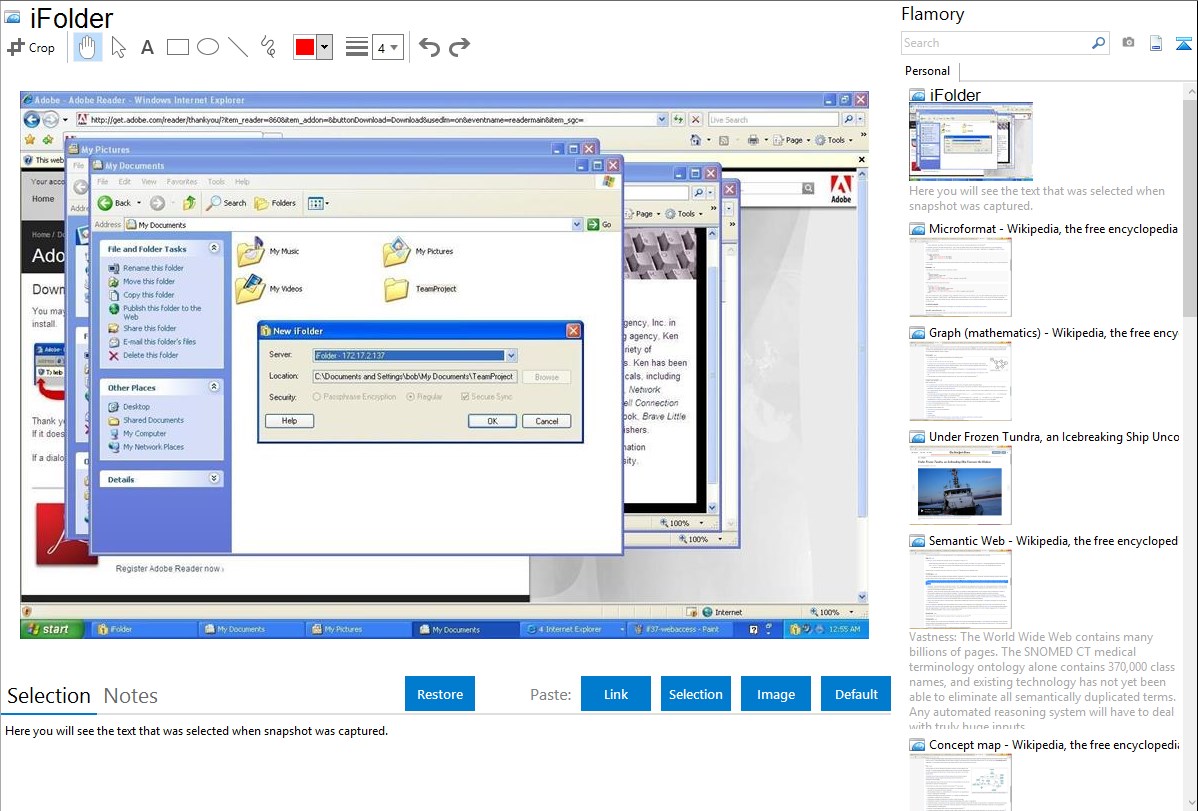Image resolution: width=1198 pixels, height=811 pixels.
Task: Open the Server dropdown in New iFolder
Action: click(511, 355)
